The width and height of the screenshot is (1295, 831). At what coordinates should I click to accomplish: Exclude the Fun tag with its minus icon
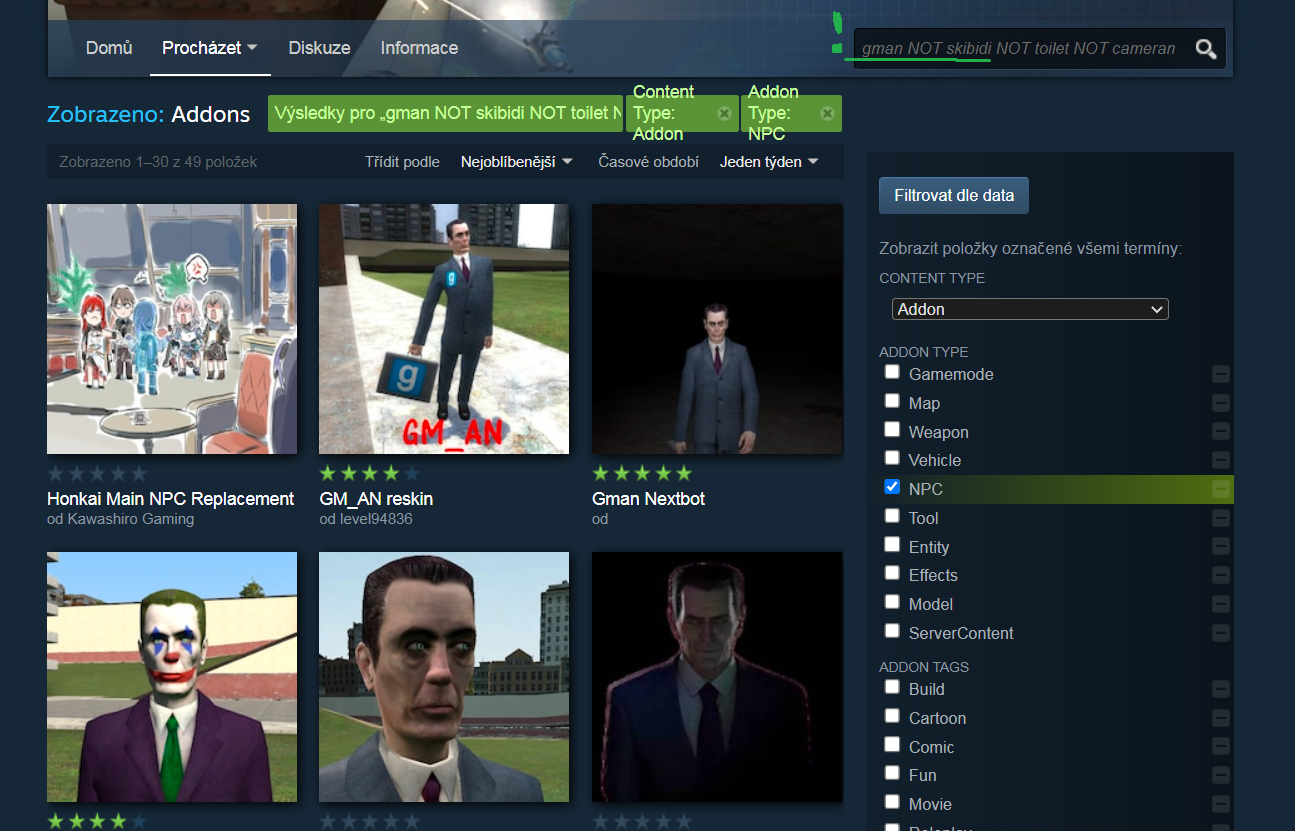tap(1221, 775)
